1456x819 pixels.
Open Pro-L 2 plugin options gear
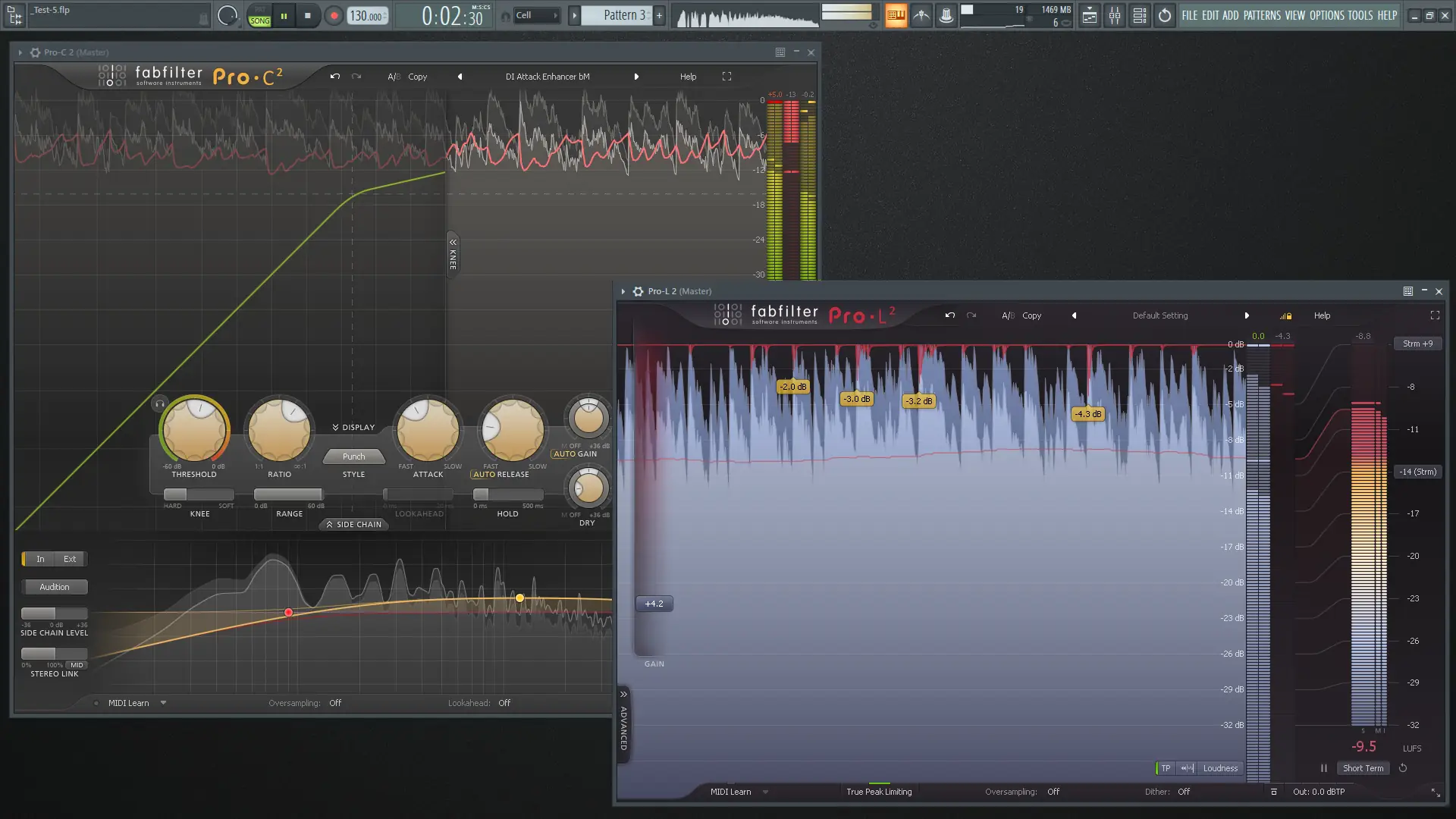(639, 291)
